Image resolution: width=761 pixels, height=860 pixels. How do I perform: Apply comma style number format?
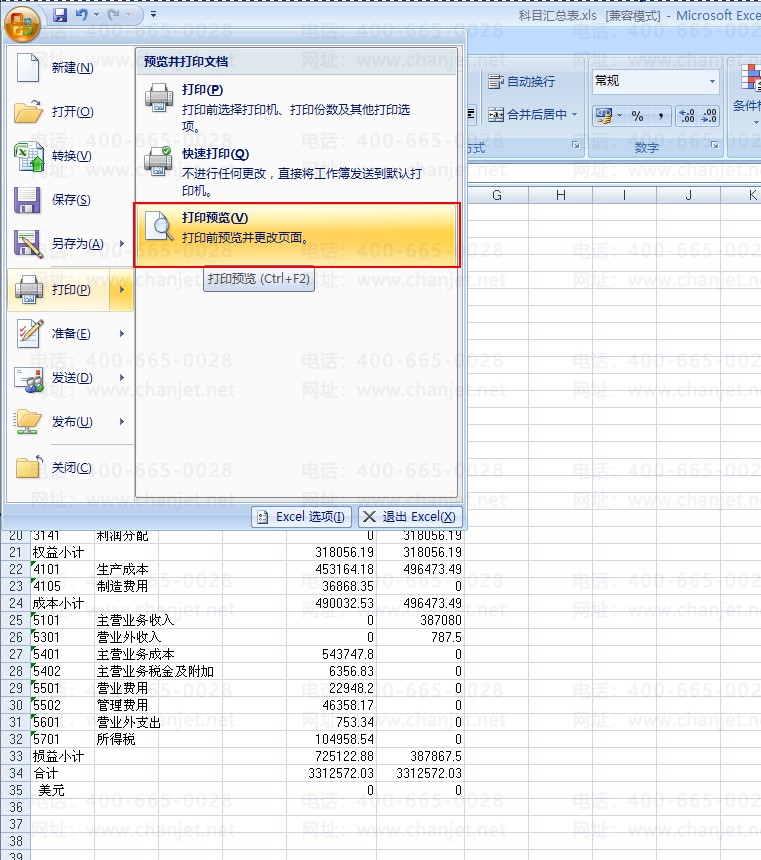click(661, 116)
